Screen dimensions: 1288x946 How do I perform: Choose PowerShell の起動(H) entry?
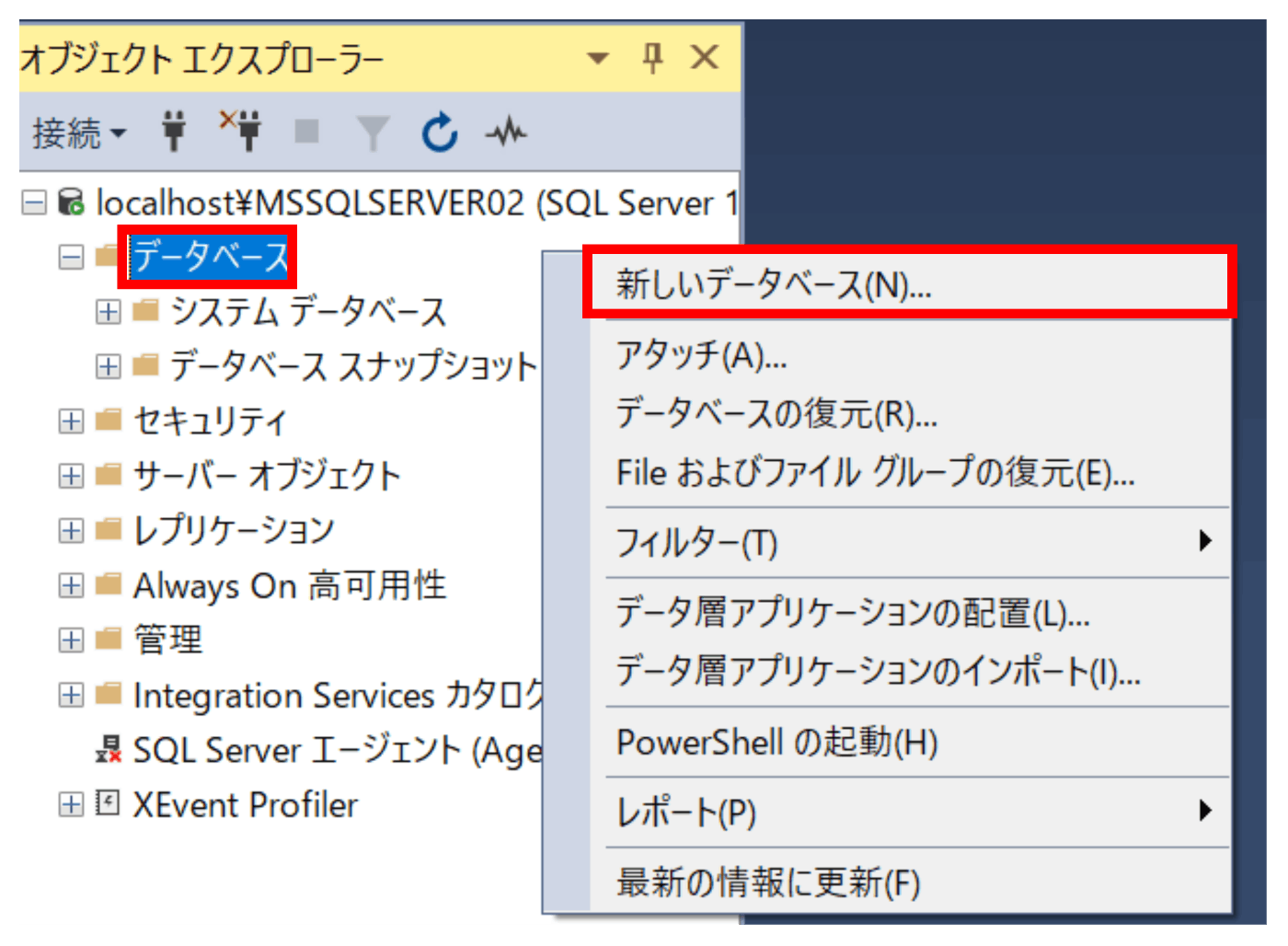(x=910, y=742)
